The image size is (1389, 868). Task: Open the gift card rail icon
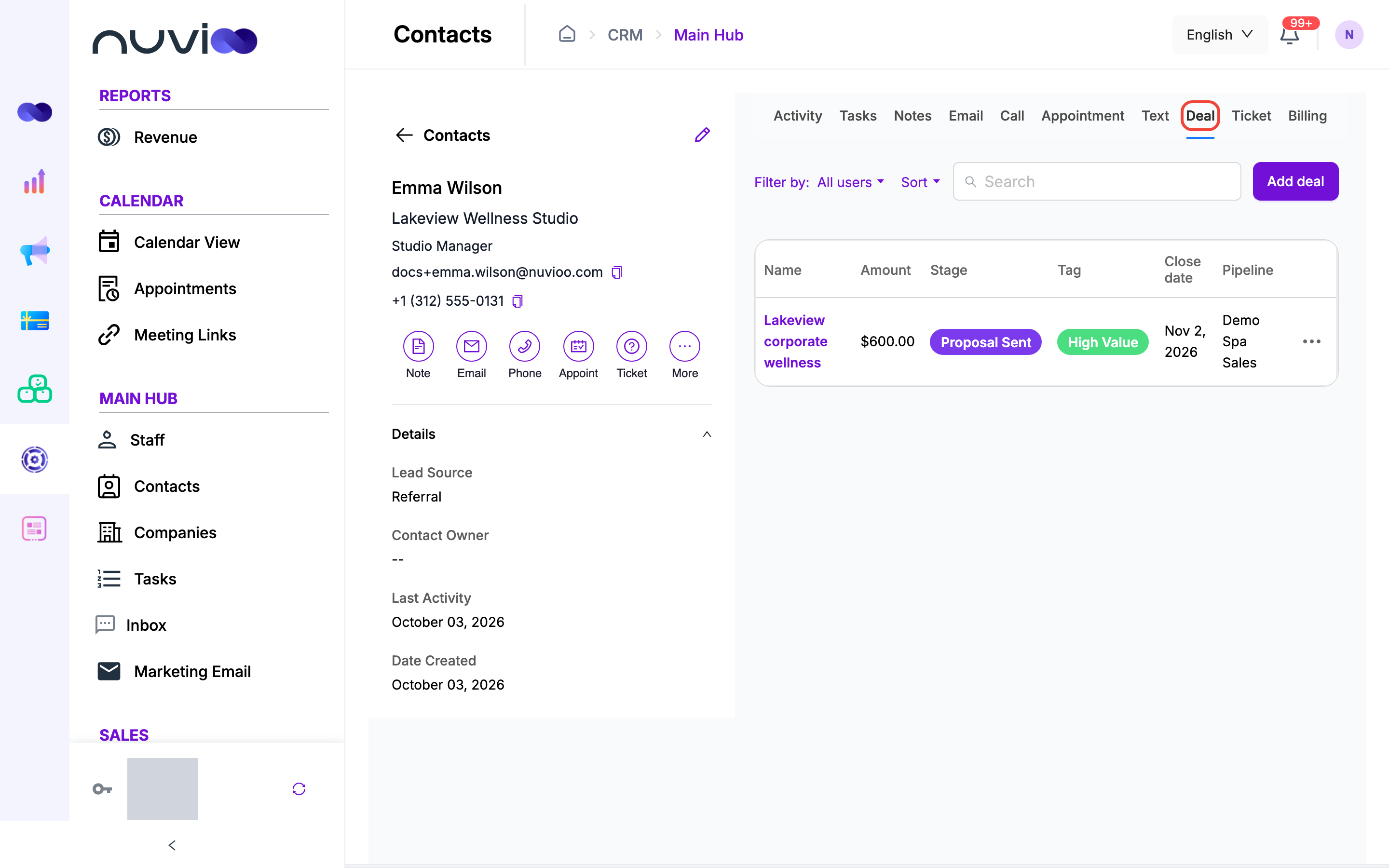tap(34, 320)
